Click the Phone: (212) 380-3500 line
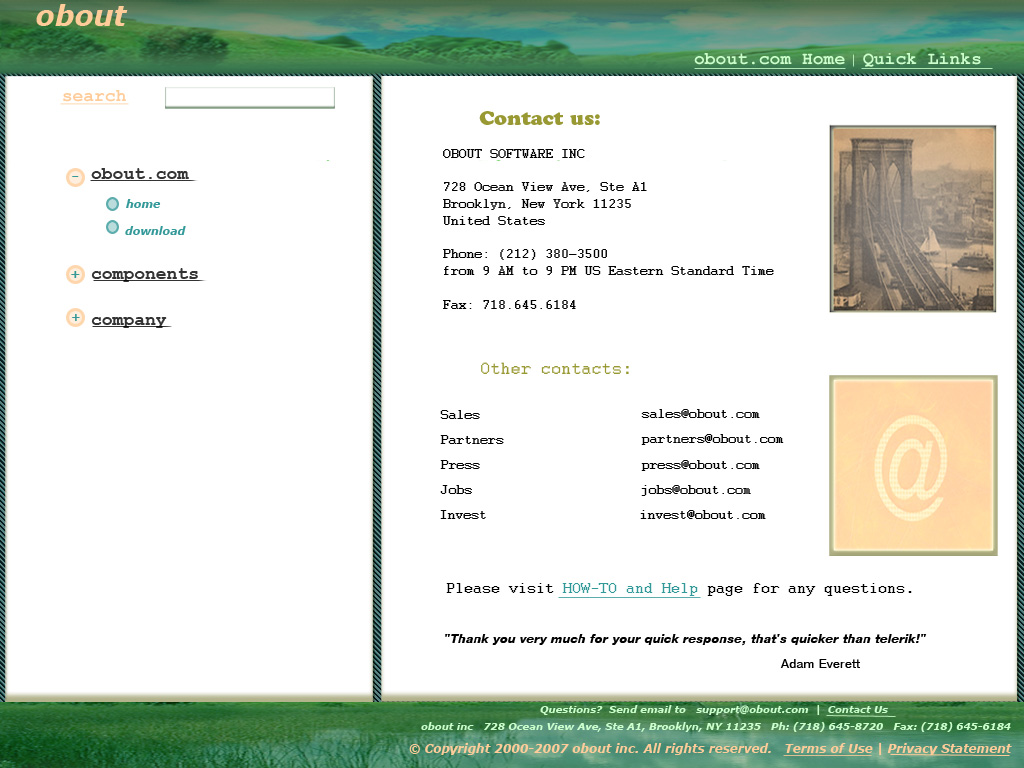This screenshot has width=1024, height=768. pyautogui.click(x=525, y=253)
